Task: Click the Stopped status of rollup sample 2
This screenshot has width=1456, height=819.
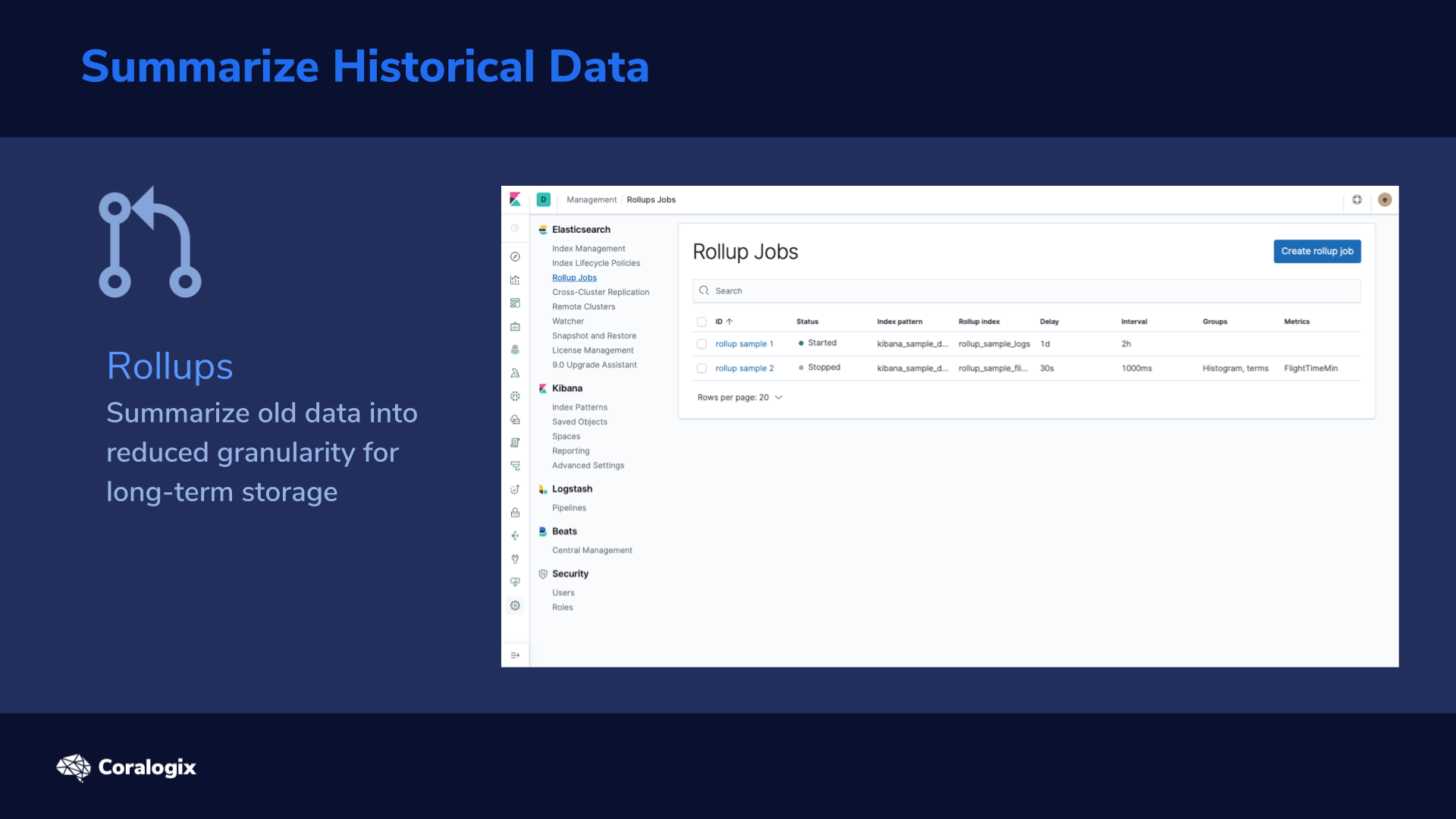Action: (x=819, y=368)
